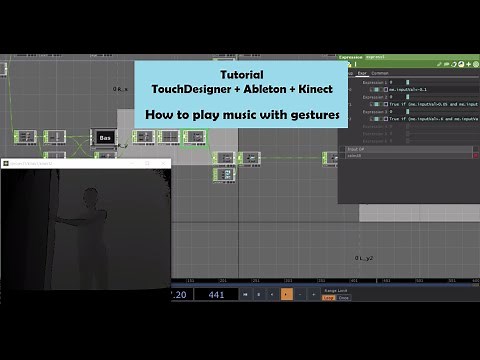The height and width of the screenshot is (360, 480).
Task: Click the plus icon in parameter header
Action: (x=469, y=64)
